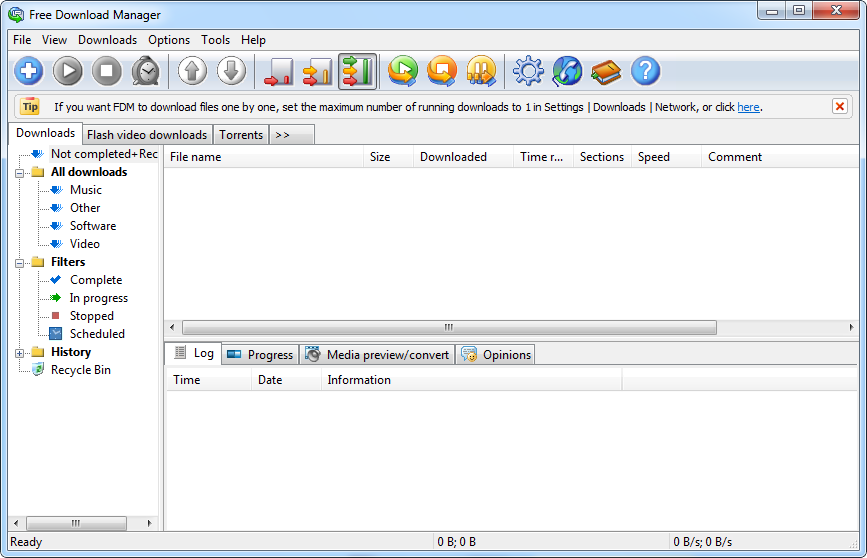Follow the 'here' link in the tip
This screenshot has width=867, height=558.
pos(748,107)
